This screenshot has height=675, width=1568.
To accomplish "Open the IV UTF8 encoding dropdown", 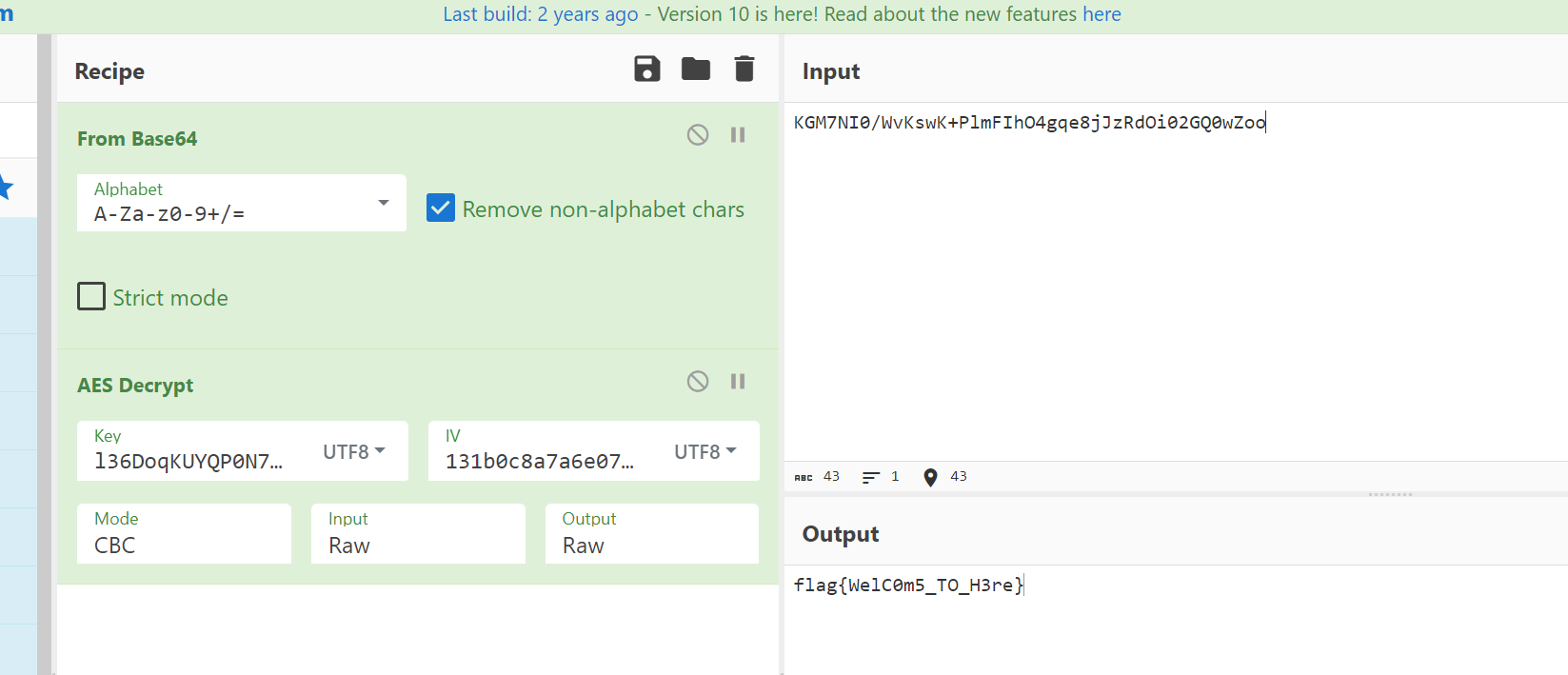I will tap(705, 451).
